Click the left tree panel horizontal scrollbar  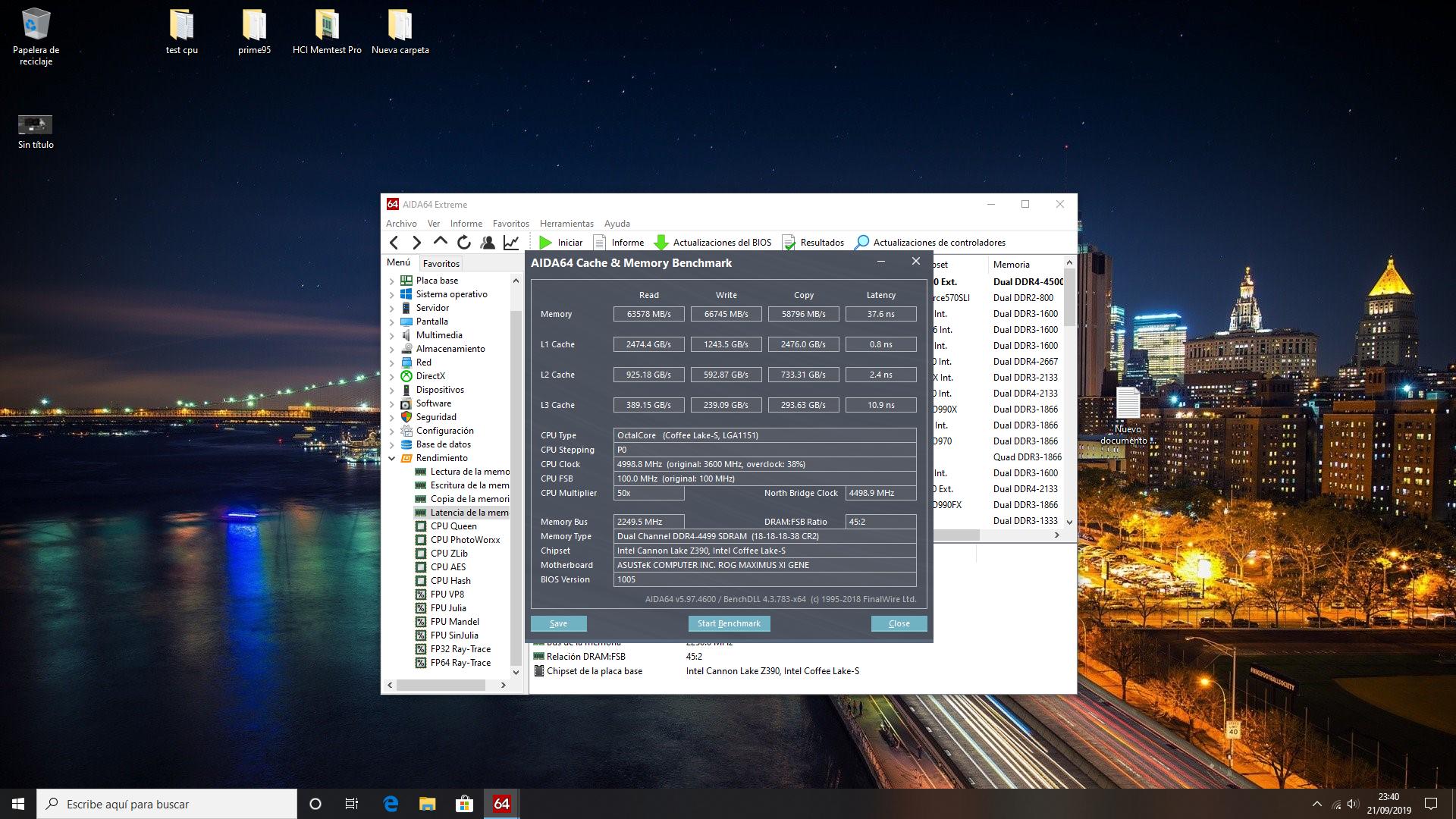pyautogui.click(x=441, y=685)
